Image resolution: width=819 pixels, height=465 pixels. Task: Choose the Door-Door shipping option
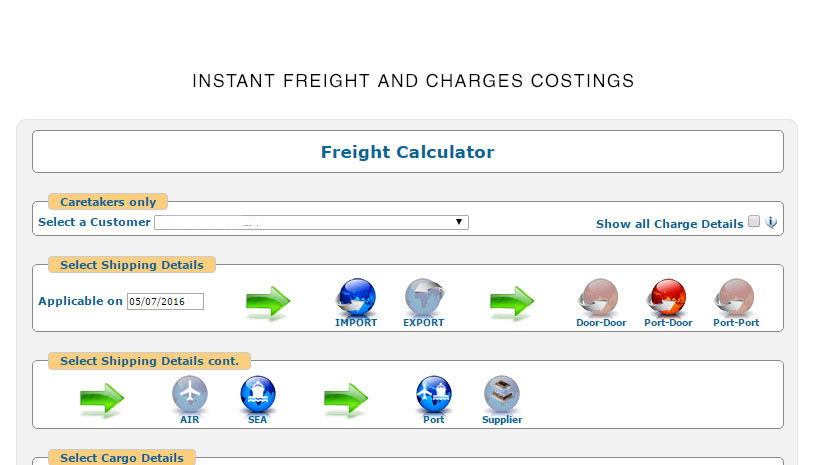(599, 297)
